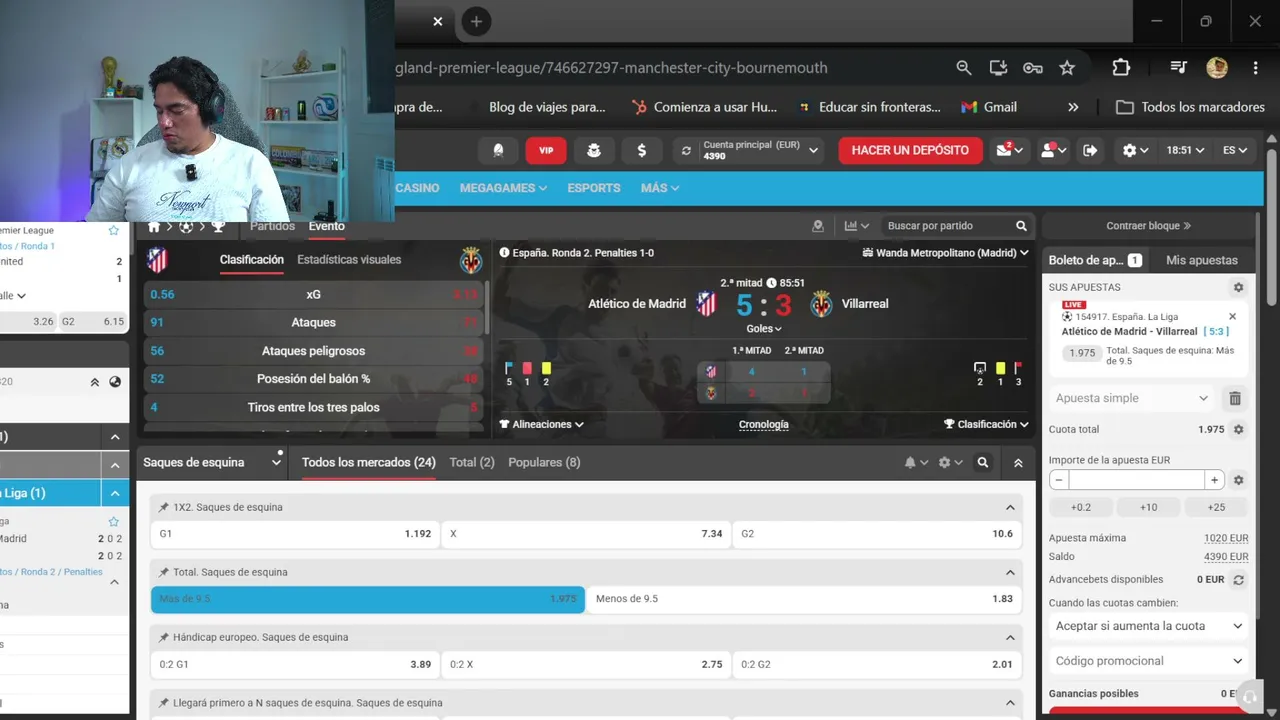Expand the Alineaciones section
This screenshot has height=720, width=1280.
pos(542,424)
